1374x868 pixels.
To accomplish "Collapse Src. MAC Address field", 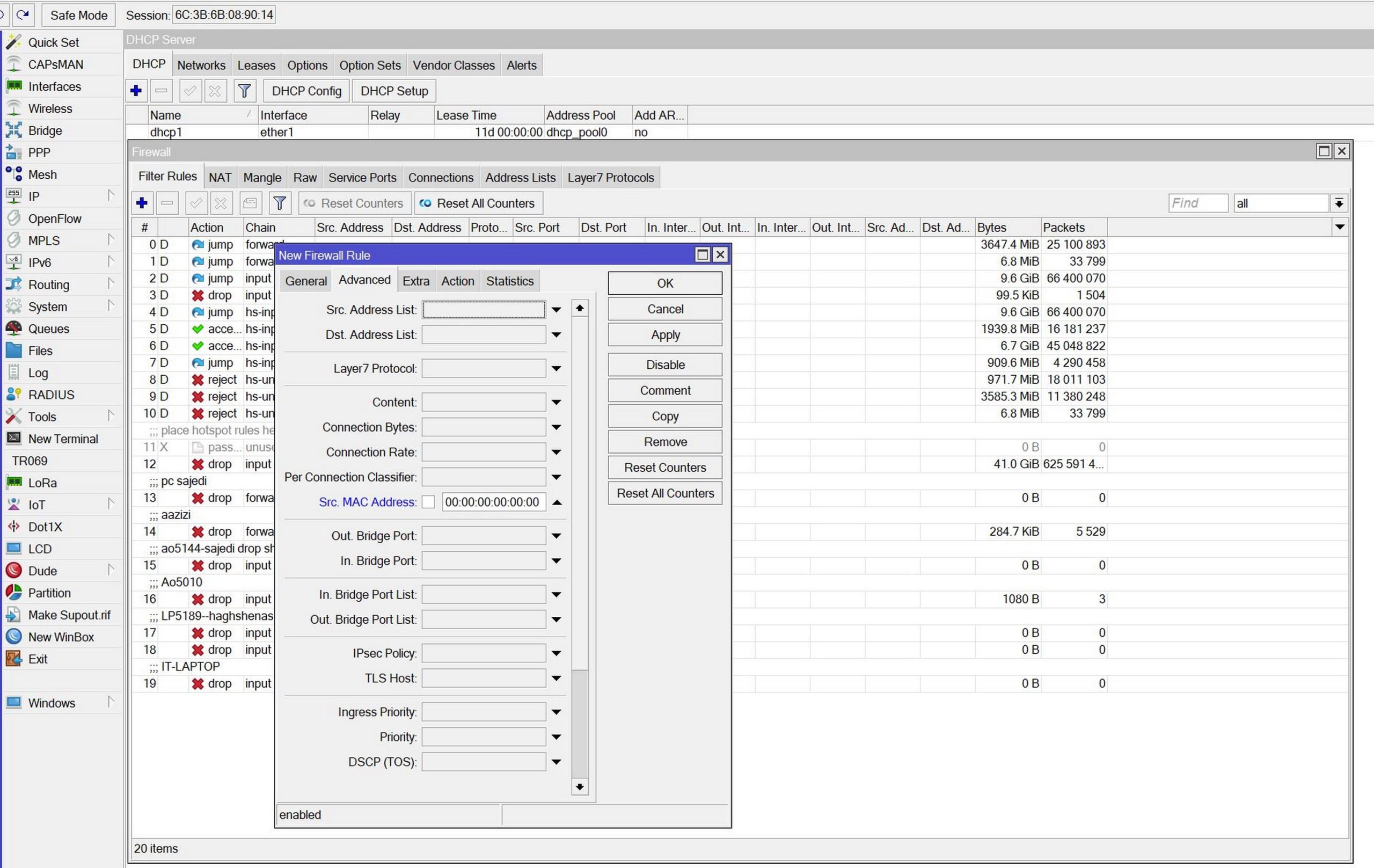I will click(x=558, y=502).
